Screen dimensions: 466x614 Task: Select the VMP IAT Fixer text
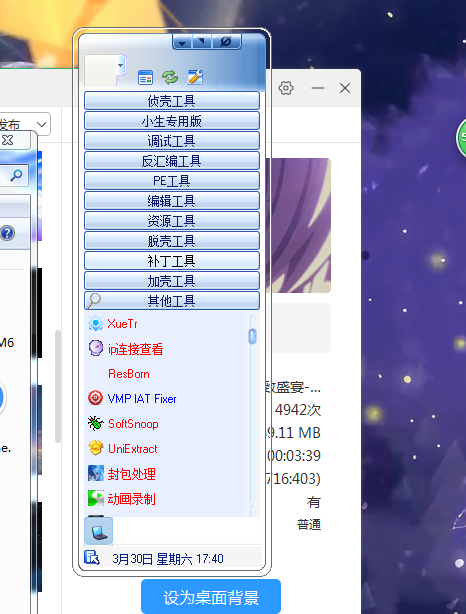142,399
